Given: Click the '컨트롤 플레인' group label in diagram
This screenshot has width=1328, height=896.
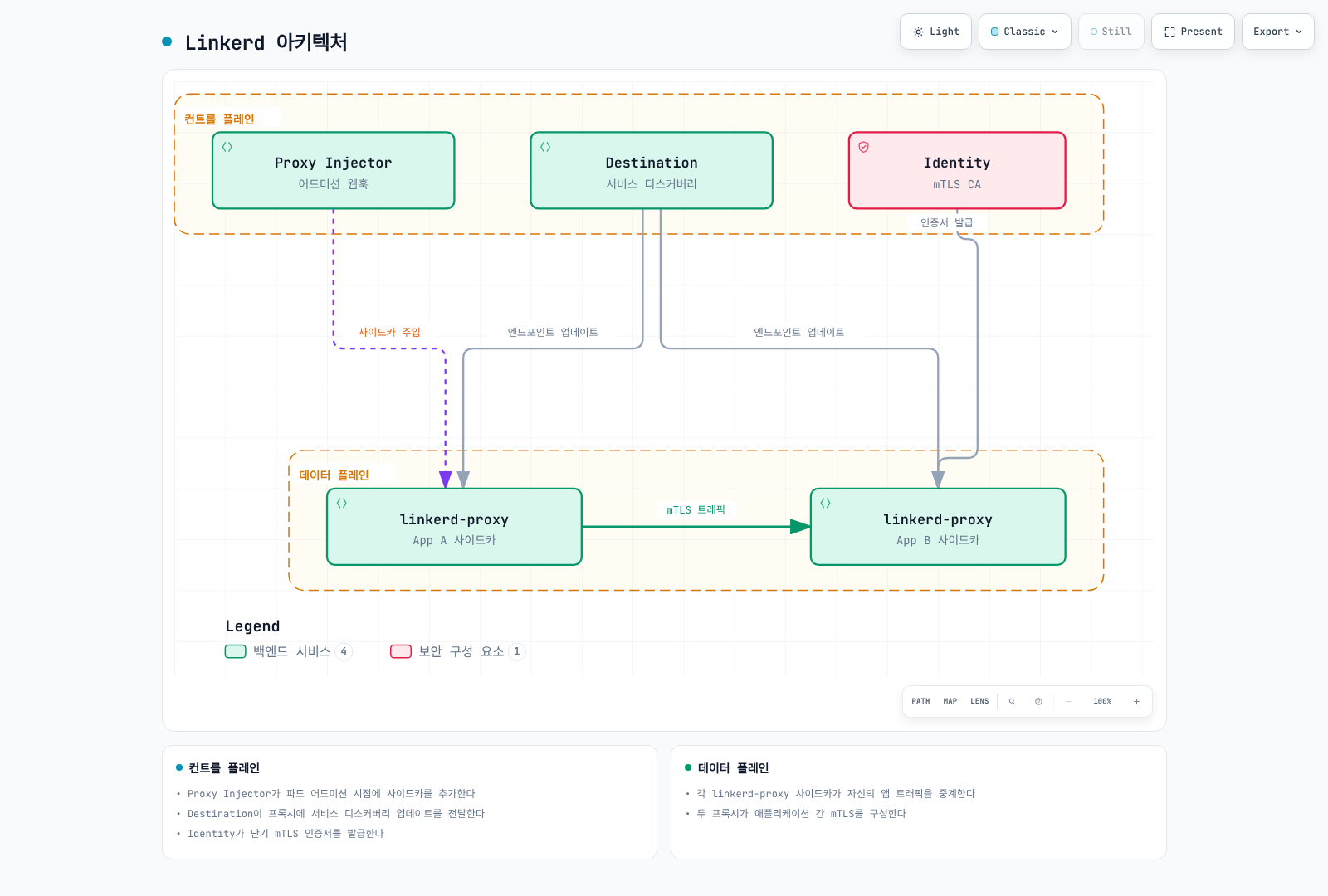Looking at the screenshot, I should click(x=219, y=119).
